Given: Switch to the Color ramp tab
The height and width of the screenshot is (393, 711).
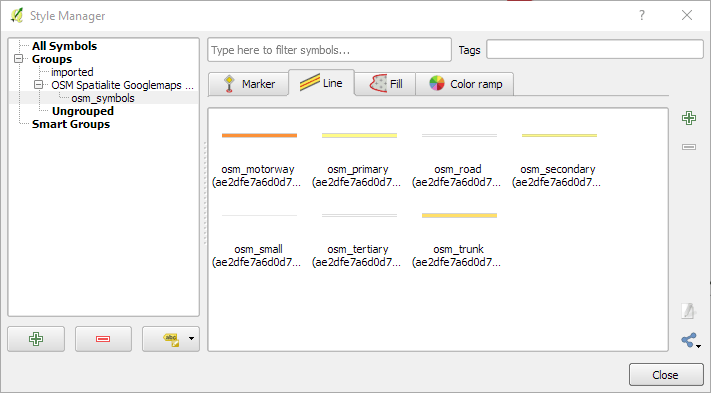Looking at the screenshot, I should click(x=465, y=84).
